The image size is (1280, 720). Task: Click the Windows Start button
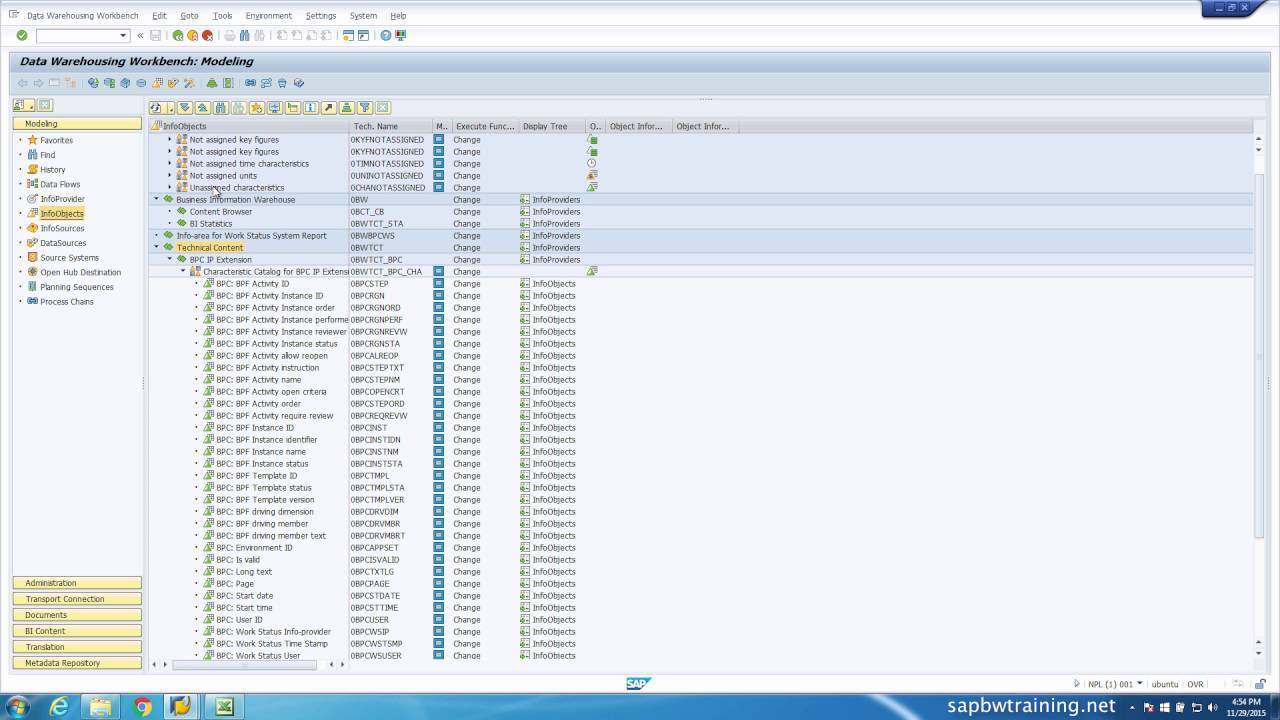[17, 707]
